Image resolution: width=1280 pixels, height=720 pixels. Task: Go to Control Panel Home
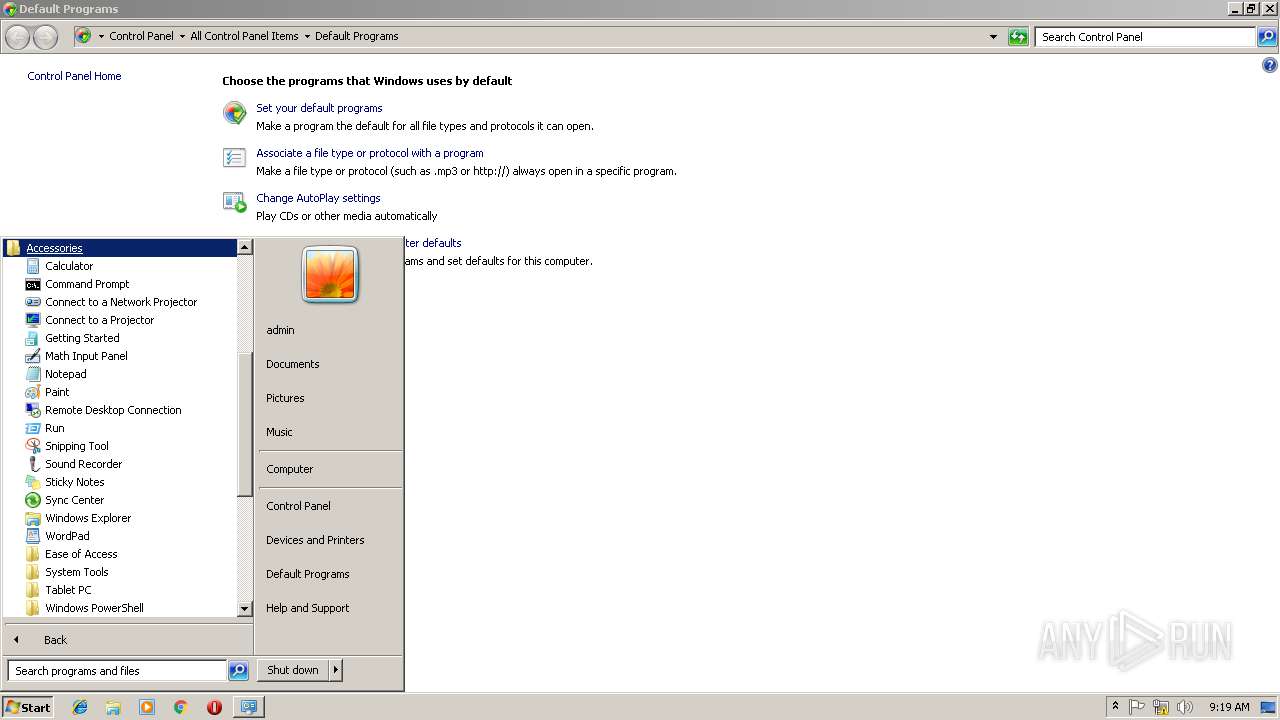[x=74, y=76]
